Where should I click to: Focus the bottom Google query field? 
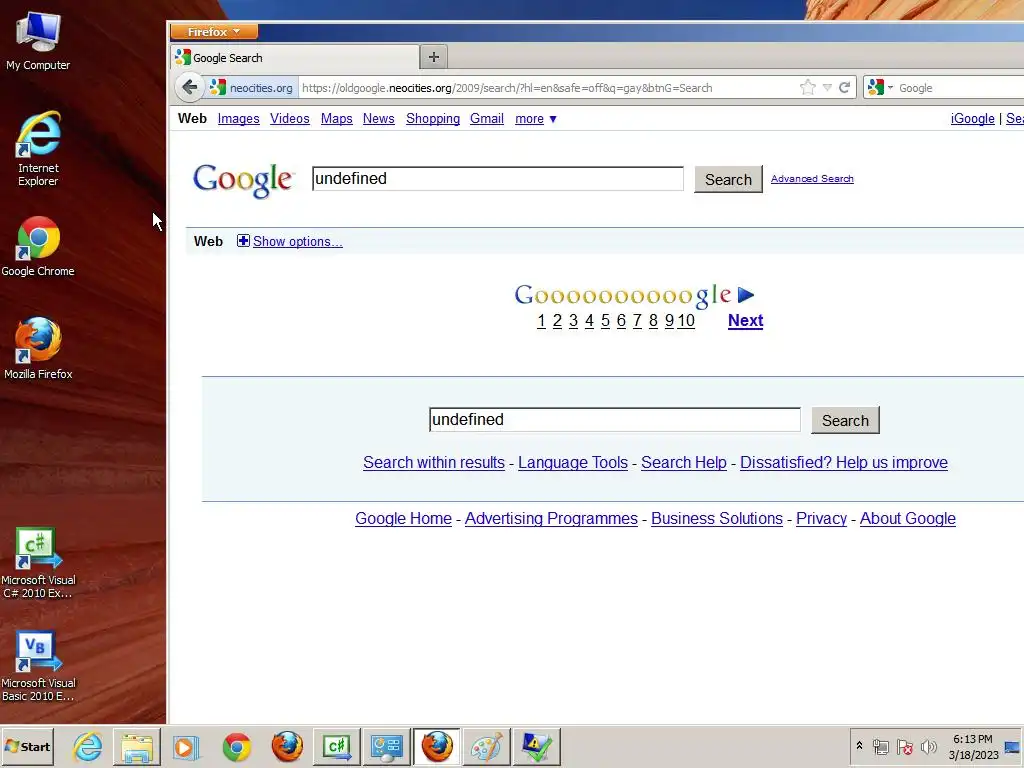click(x=615, y=419)
